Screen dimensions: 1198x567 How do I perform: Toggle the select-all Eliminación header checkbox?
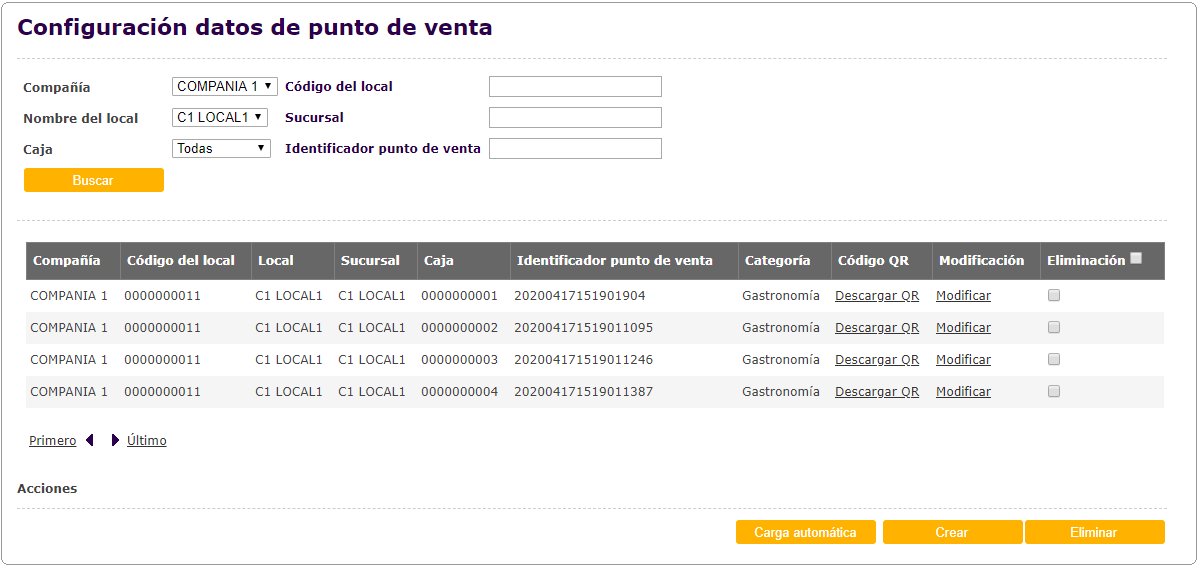(1136, 258)
